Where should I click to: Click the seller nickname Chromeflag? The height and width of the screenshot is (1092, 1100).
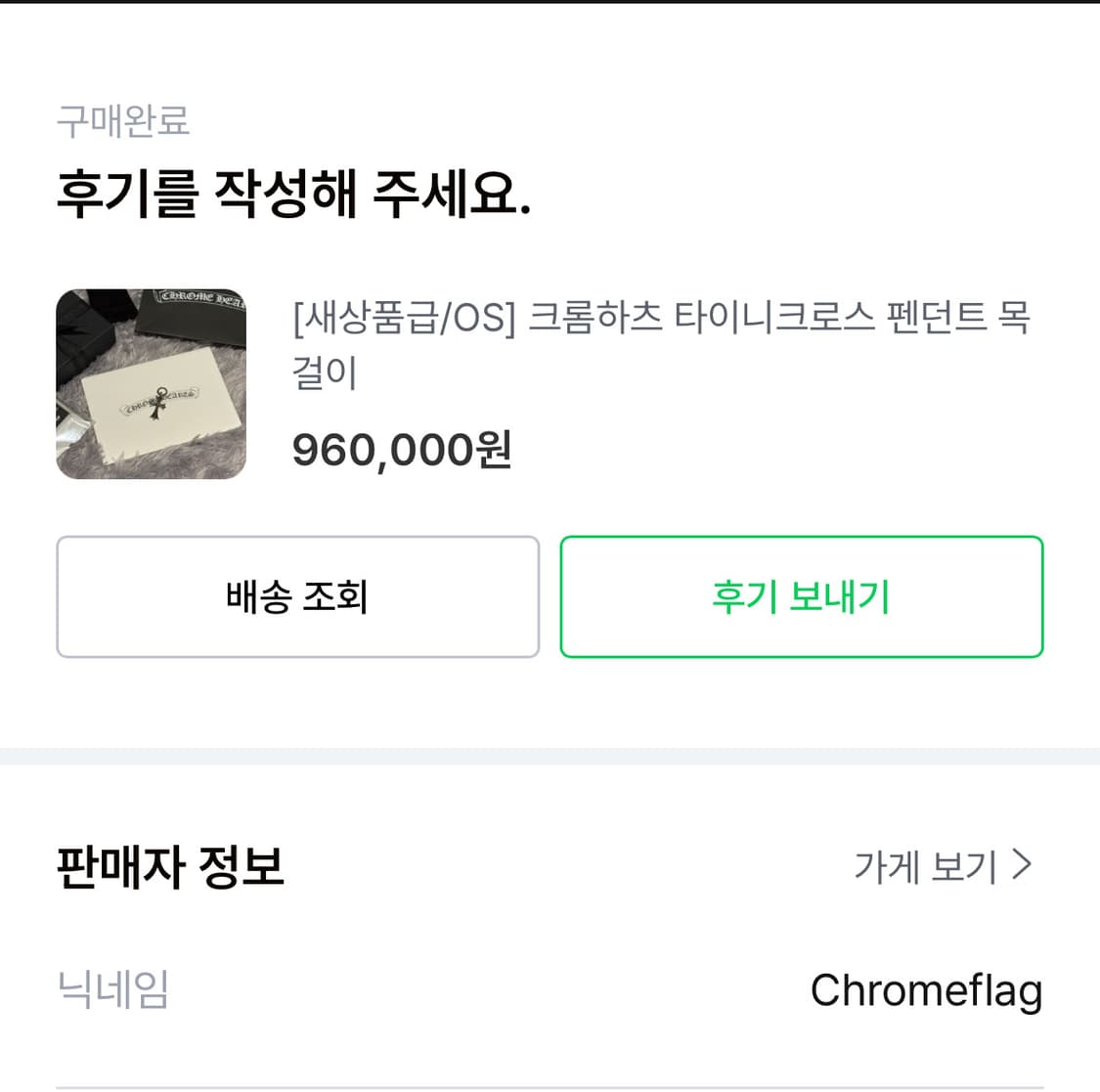pyautogui.click(x=927, y=990)
